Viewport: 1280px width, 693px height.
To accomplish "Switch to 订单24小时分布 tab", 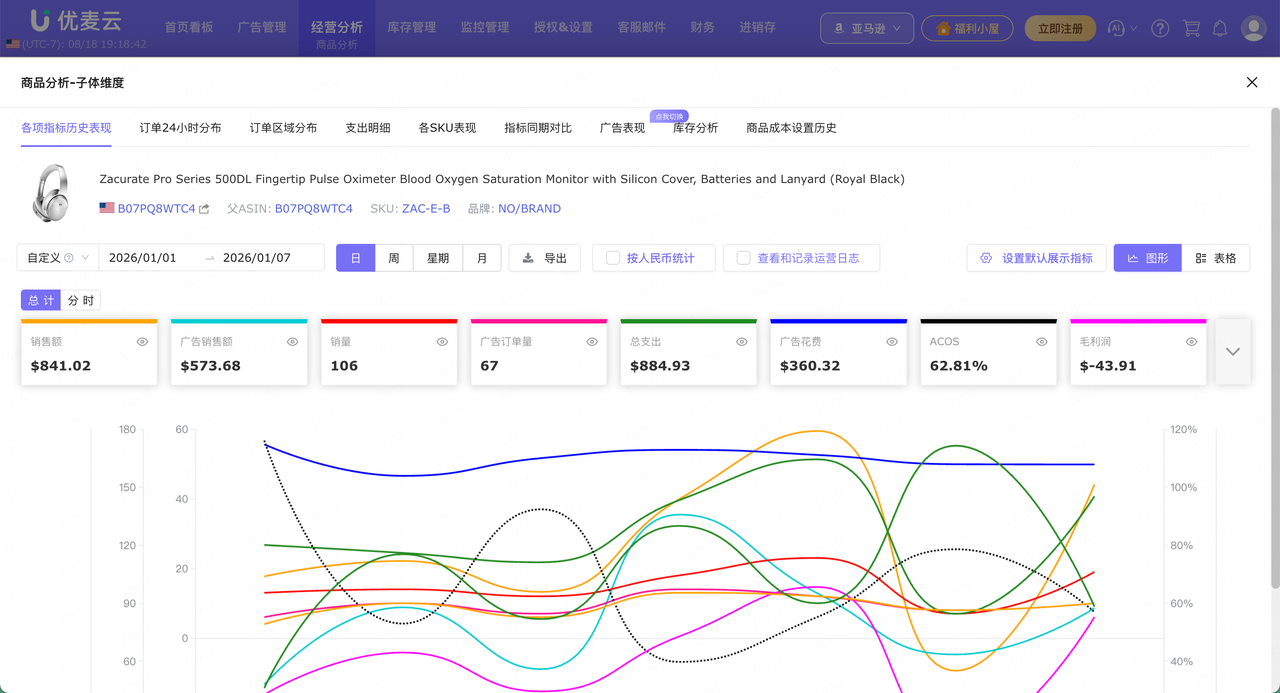I will click(x=180, y=128).
